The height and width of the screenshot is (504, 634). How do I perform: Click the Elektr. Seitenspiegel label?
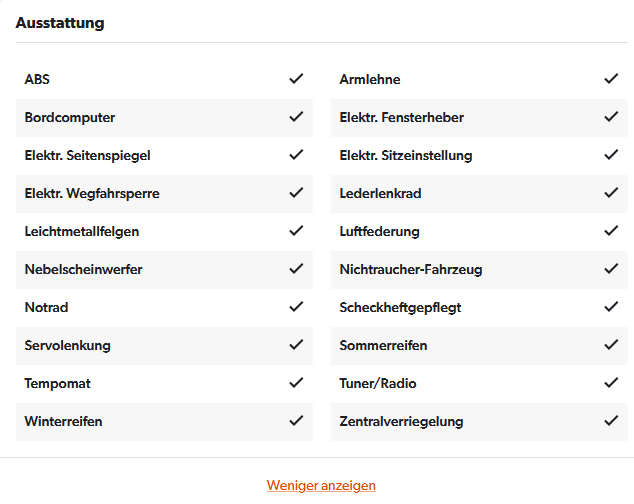[x=87, y=156]
